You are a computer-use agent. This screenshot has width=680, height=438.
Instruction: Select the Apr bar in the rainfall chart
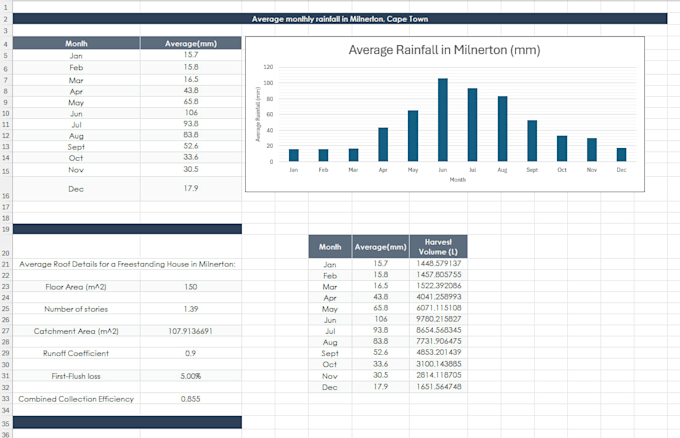tap(383, 144)
